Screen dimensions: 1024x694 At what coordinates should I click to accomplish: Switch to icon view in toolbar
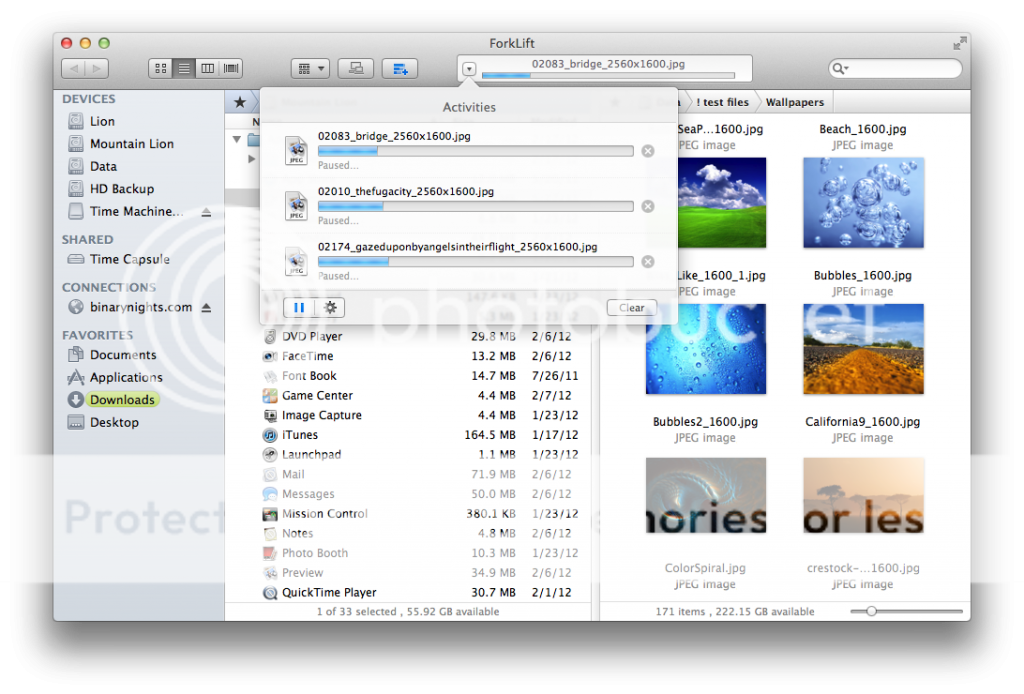coord(160,68)
